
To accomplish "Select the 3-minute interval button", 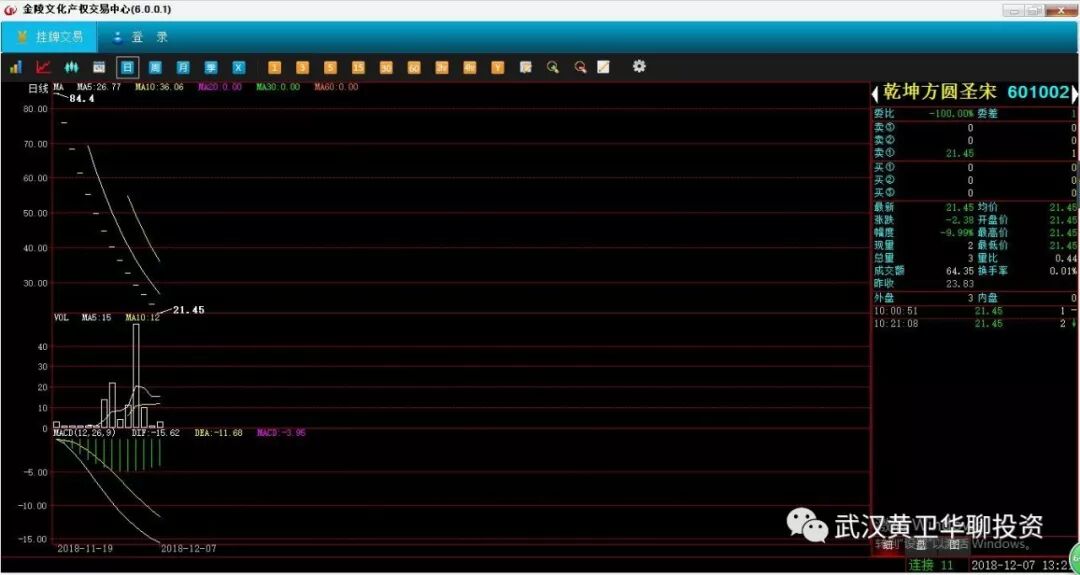I will click(x=302, y=67).
